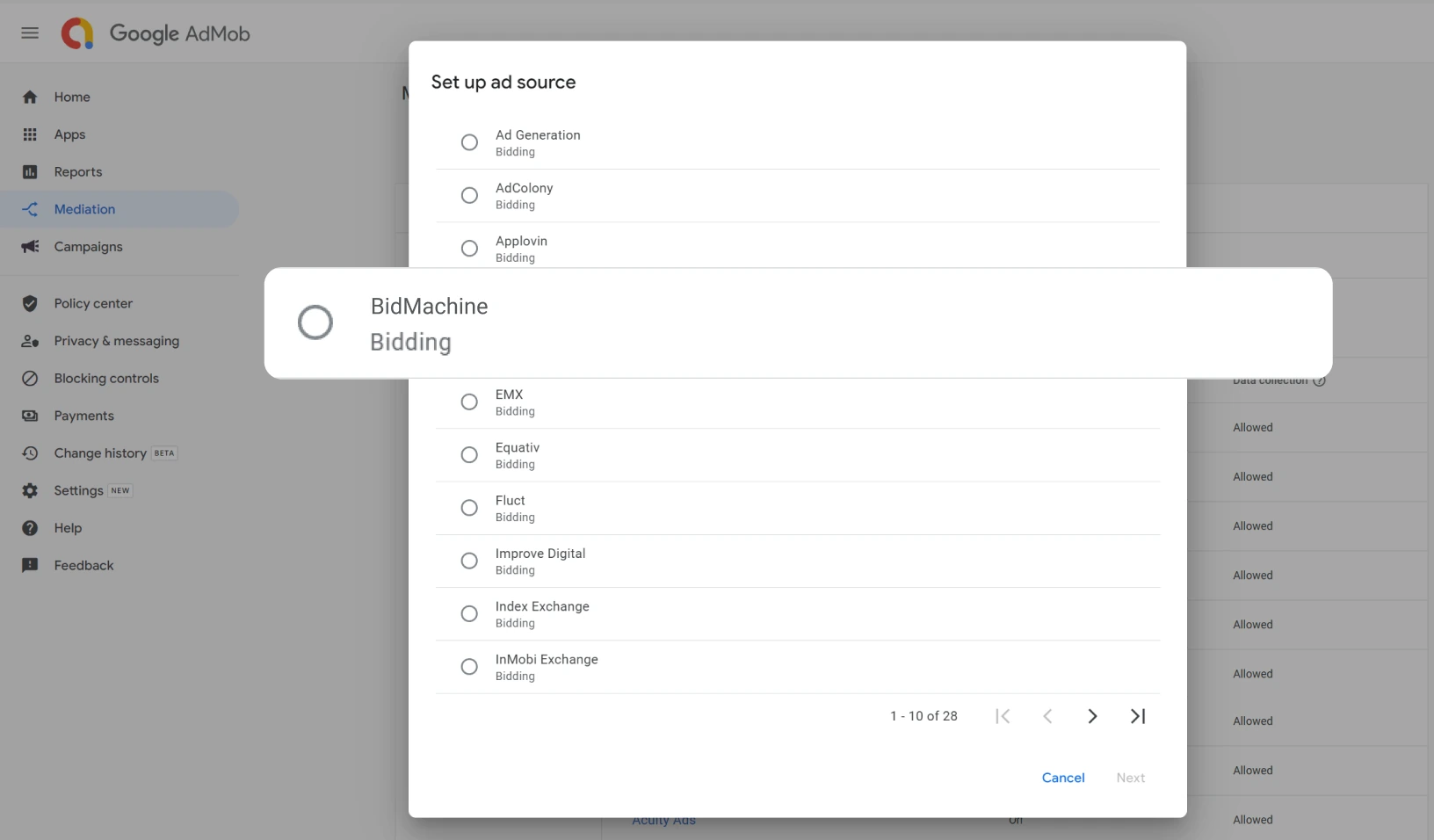1434x840 pixels.
Task: Go to the first page of ad sources
Action: 1003,716
